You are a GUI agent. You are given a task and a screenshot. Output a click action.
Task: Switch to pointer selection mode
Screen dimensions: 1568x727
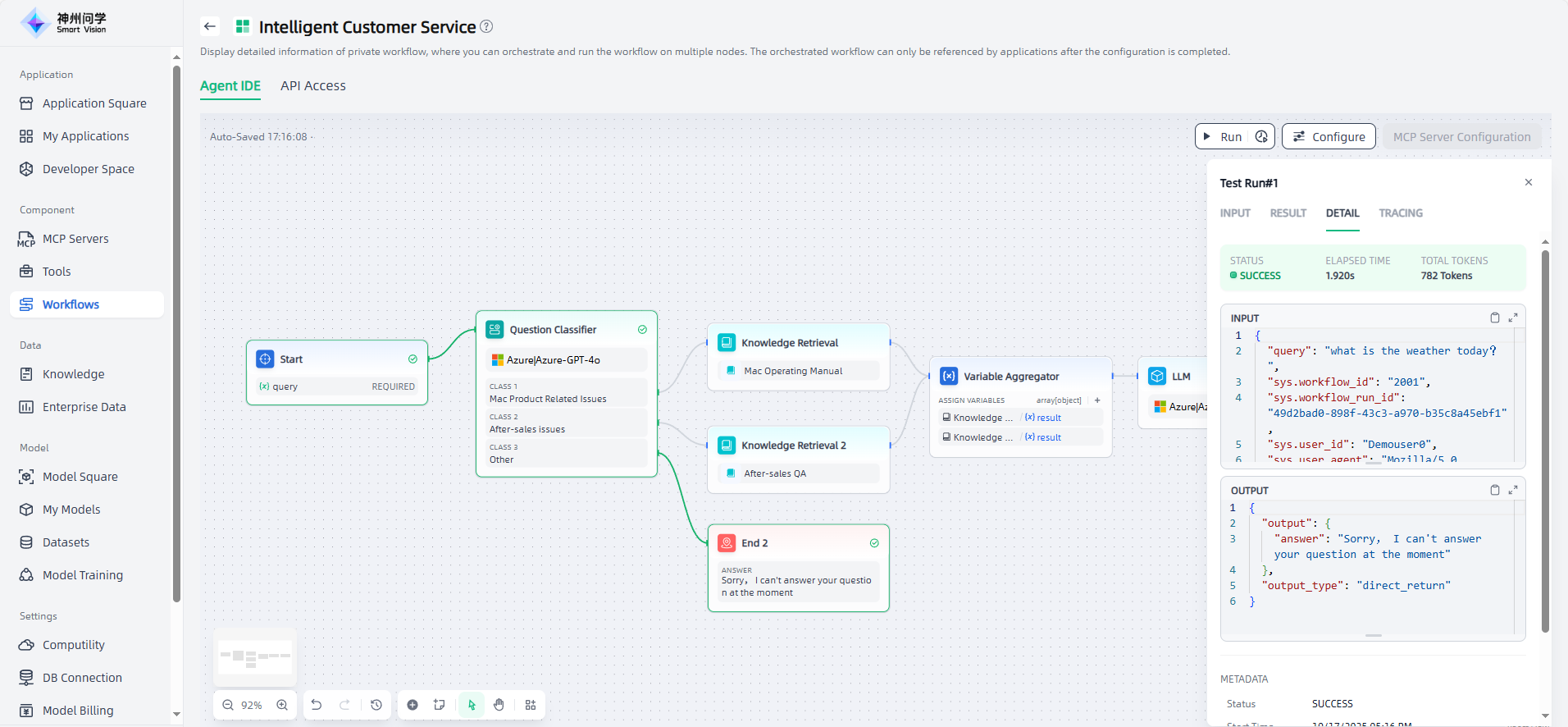click(x=472, y=705)
